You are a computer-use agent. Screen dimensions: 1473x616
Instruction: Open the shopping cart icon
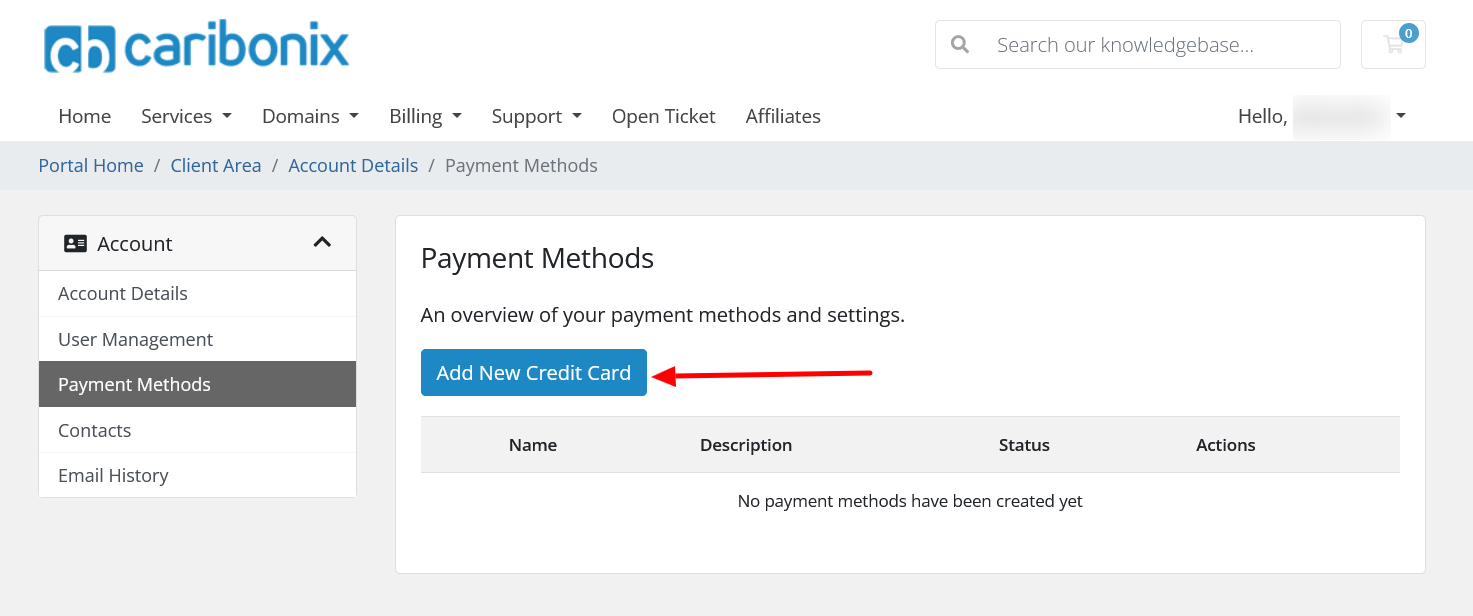(1393, 45)
